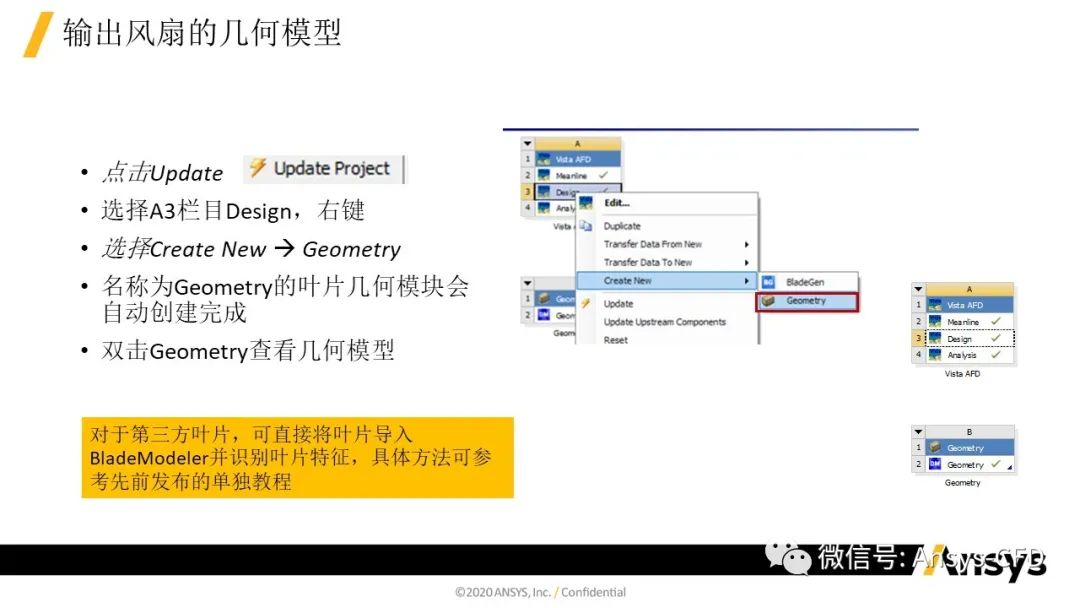The image size is (1080, 608).
Task: Click cube icon in row 1 of the system partly hidden by the context menu
Action: tap(544, 299)
